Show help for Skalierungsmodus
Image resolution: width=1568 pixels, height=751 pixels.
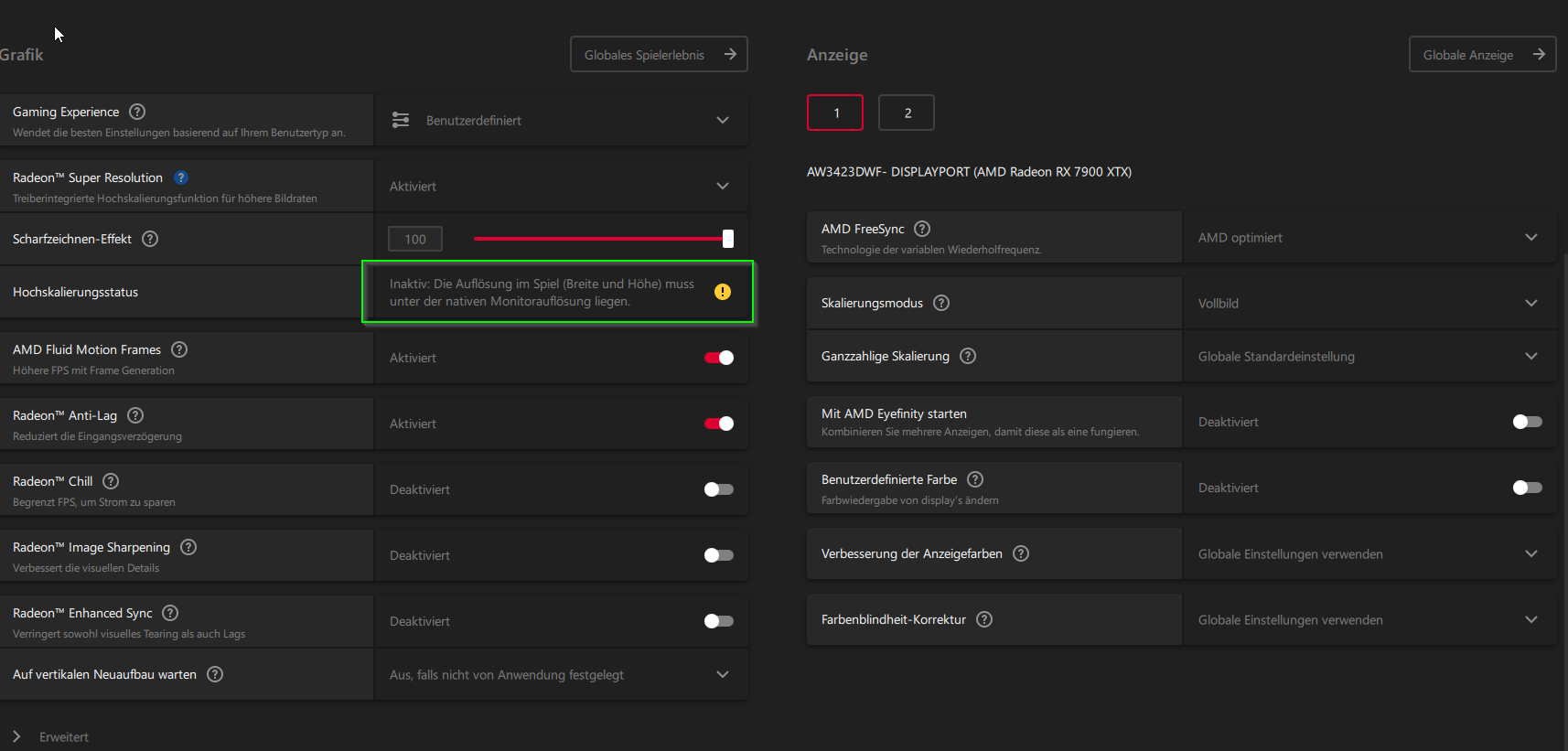(941, 303)
